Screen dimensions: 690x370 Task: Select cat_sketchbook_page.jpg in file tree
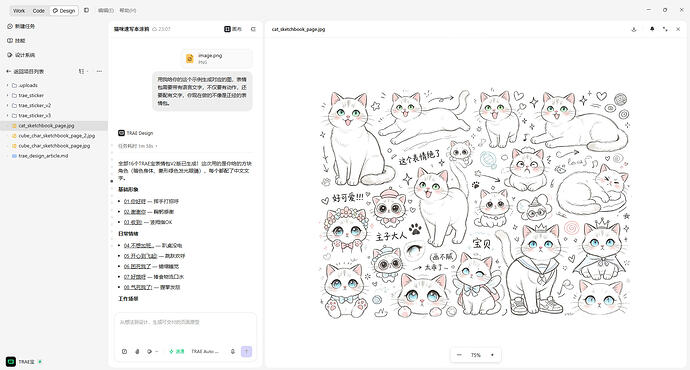(54, 126)
